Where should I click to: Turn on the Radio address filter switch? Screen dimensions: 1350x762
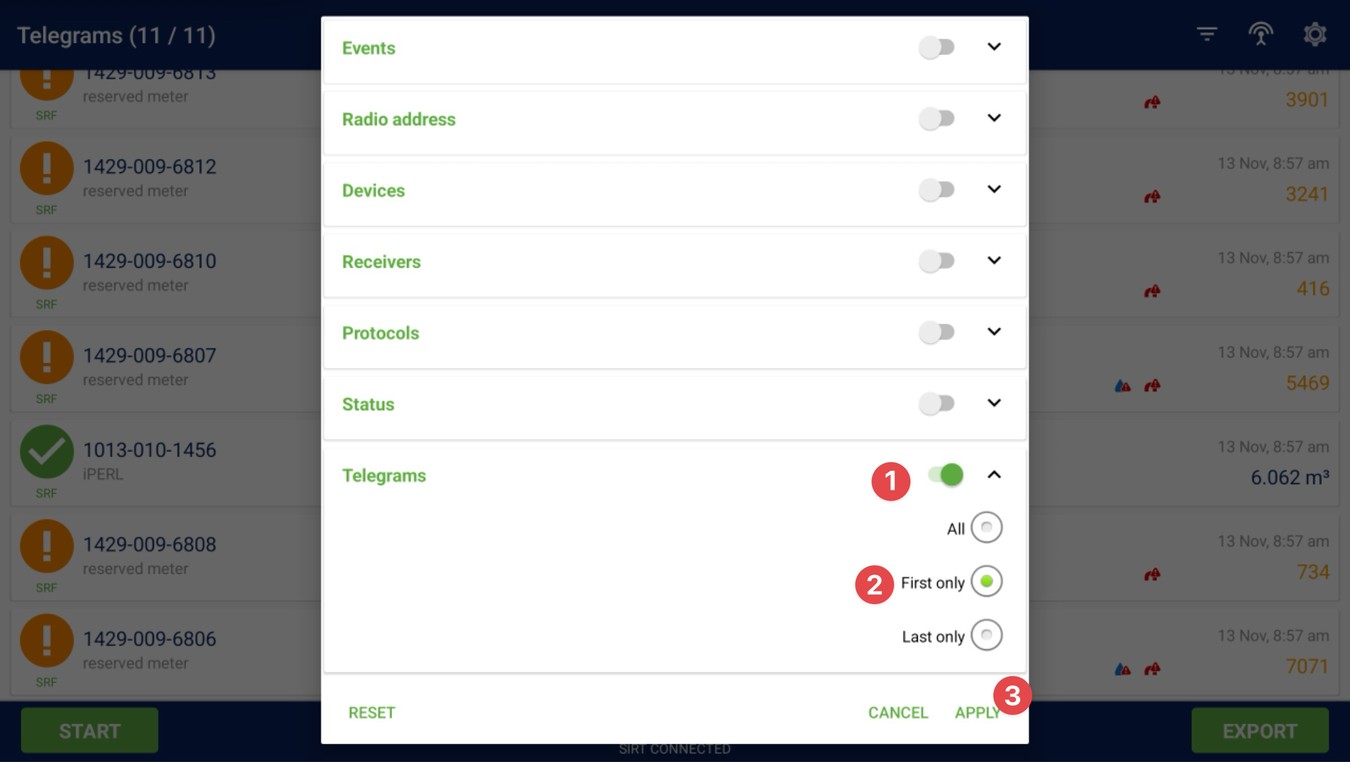(937, 119)
